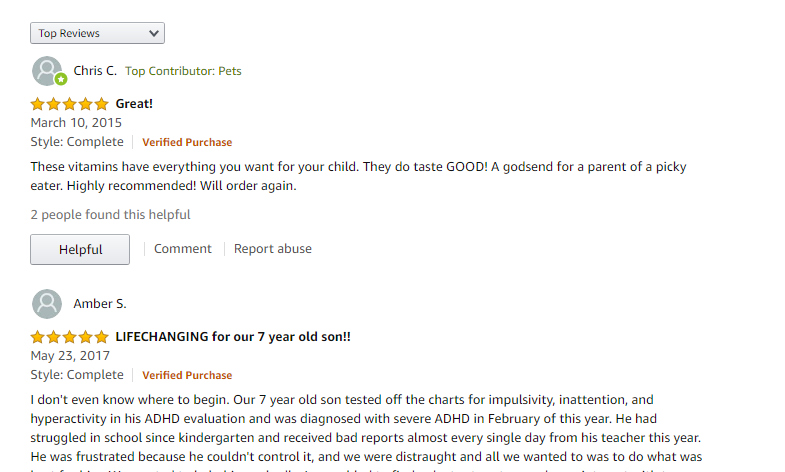The width and height of the screenshot is (785, 472).
Task: Mark Chris C.'s review as Helpful
Action: click(x=80, y=249)
